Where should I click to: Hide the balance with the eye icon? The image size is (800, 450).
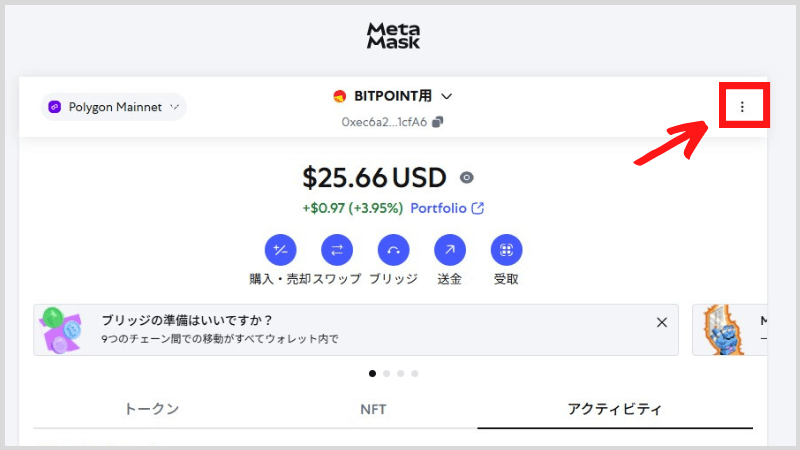pos(466,178)
